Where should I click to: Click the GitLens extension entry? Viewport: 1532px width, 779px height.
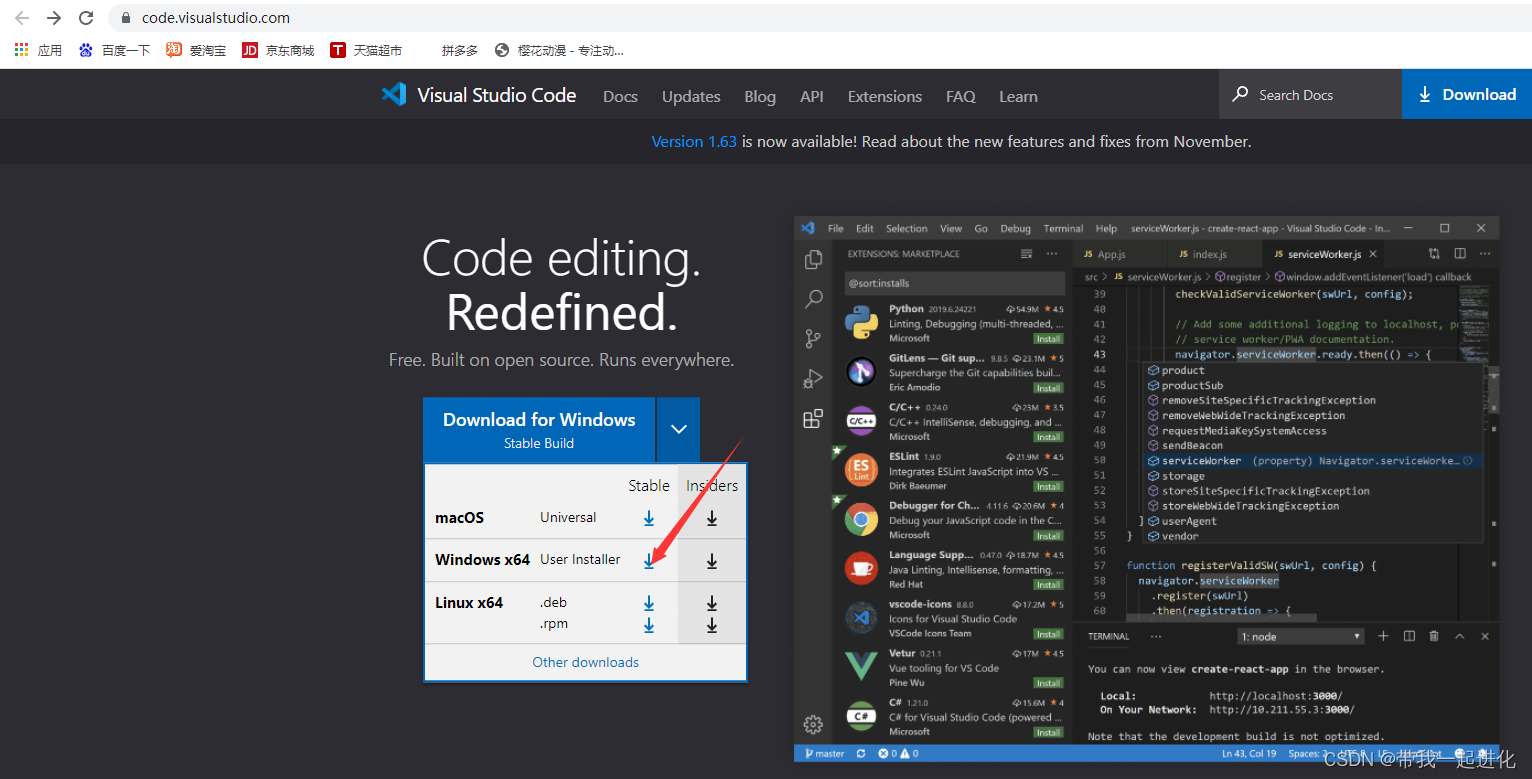click(953, 372)
